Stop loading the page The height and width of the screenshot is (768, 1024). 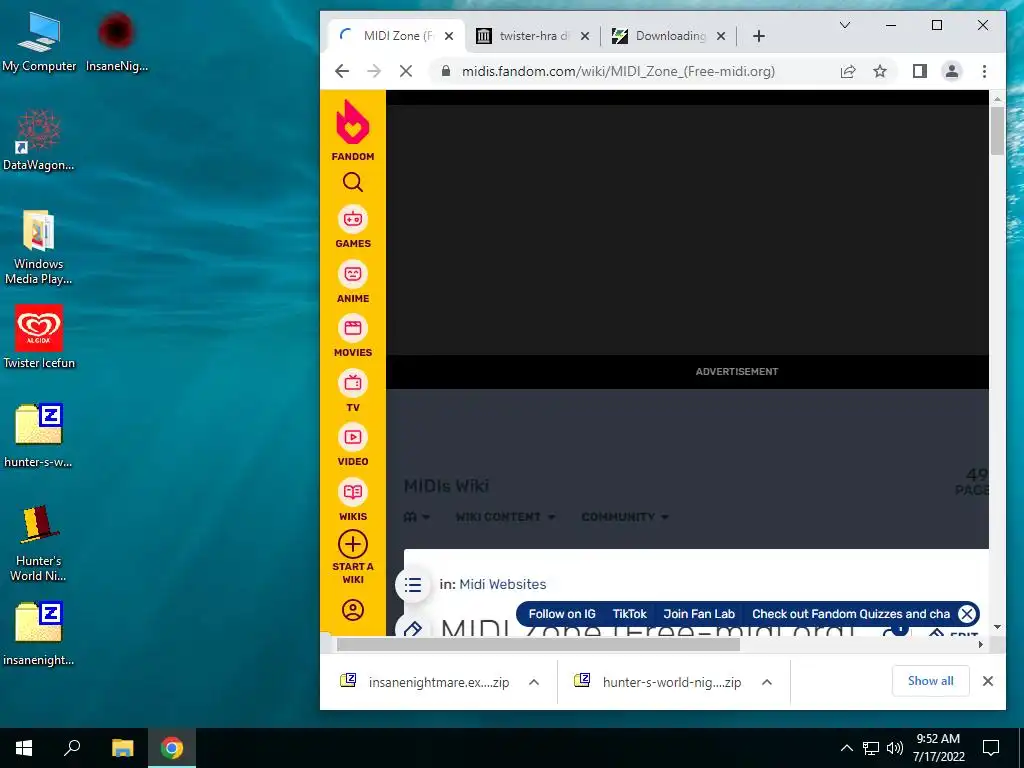(x=406, y=71)
